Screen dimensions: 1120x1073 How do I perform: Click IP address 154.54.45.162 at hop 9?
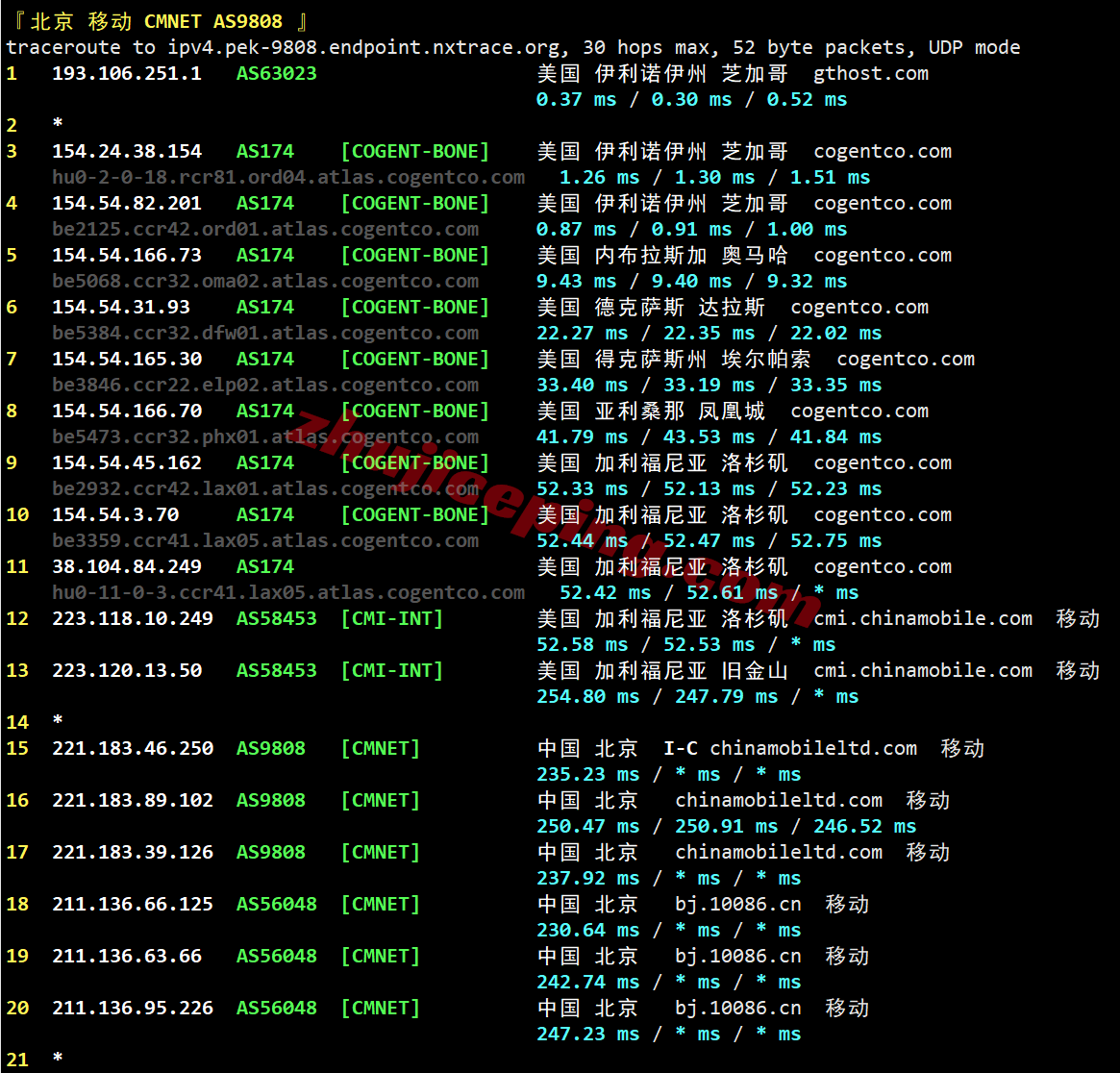(x=126, y=462)
